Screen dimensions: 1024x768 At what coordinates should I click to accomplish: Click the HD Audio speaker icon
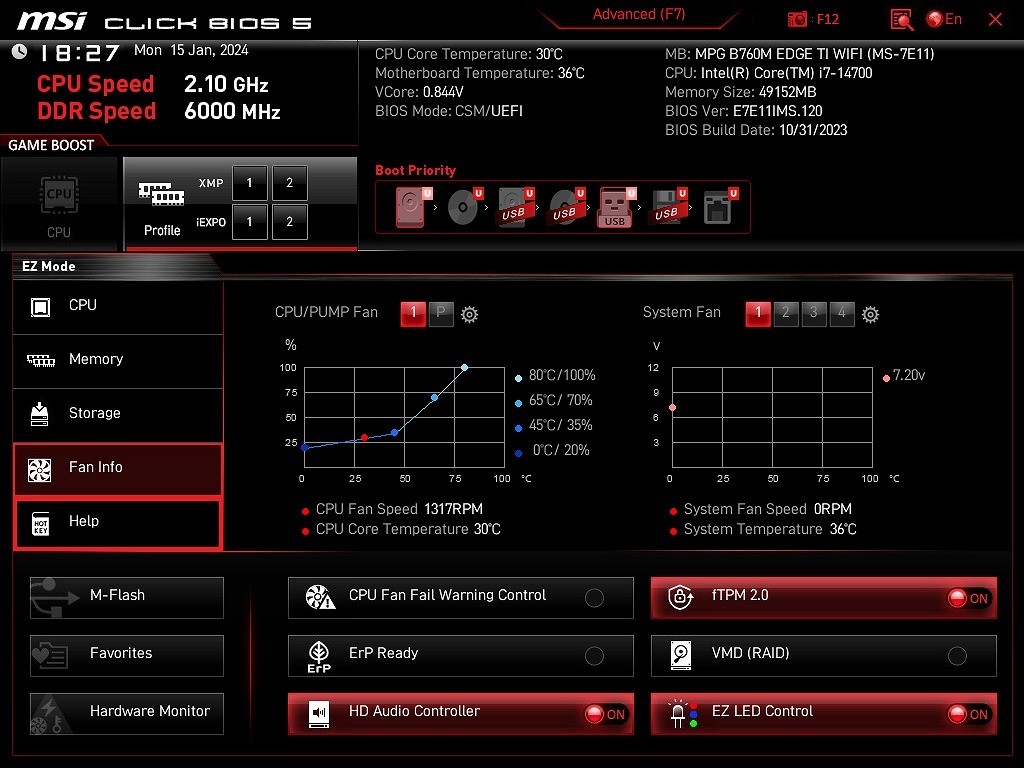tap(319, 714)
